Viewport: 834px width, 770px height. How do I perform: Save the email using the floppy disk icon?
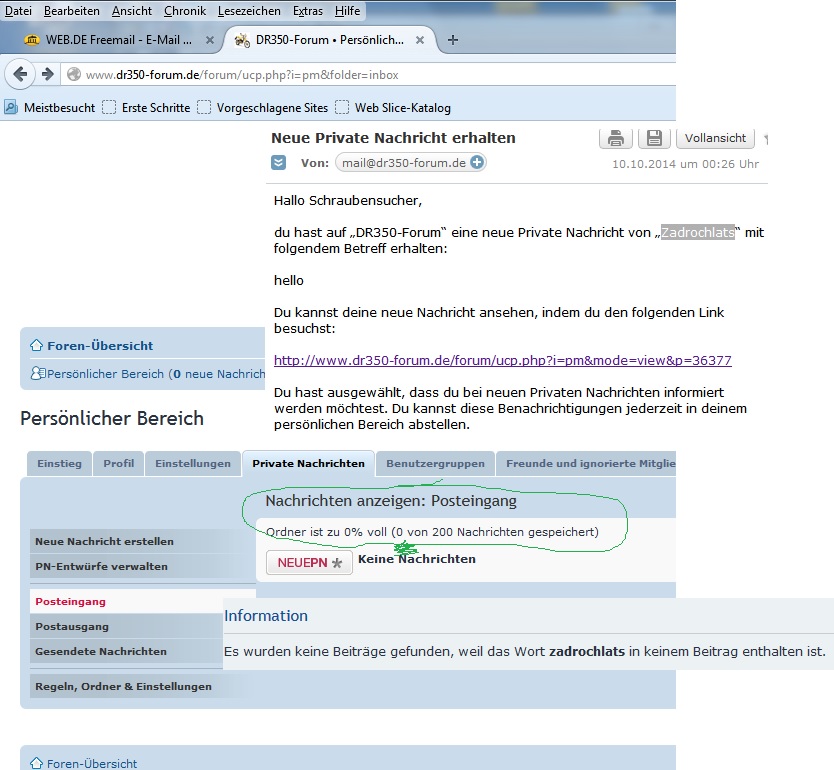point(654,138)
